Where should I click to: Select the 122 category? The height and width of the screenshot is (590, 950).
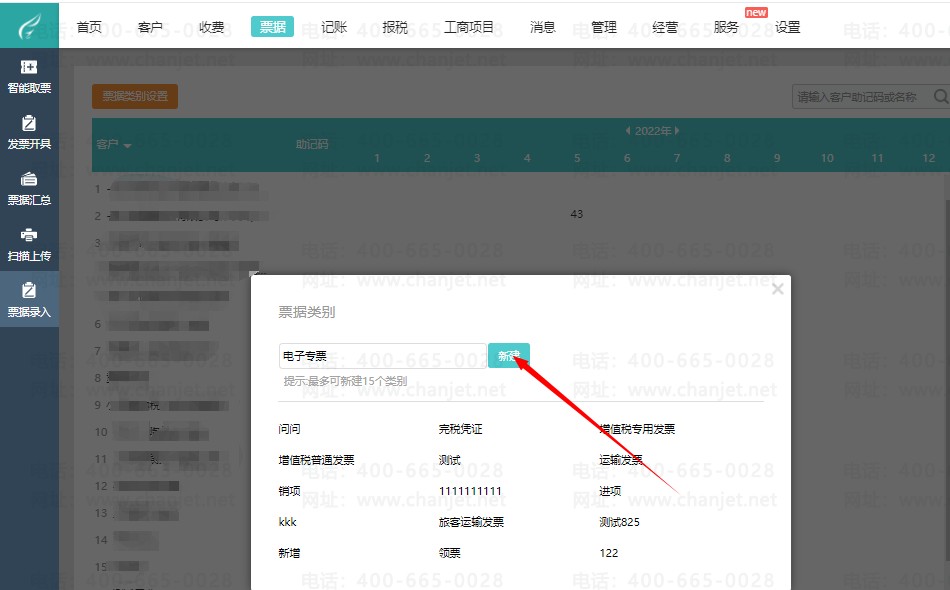(608, 553)
